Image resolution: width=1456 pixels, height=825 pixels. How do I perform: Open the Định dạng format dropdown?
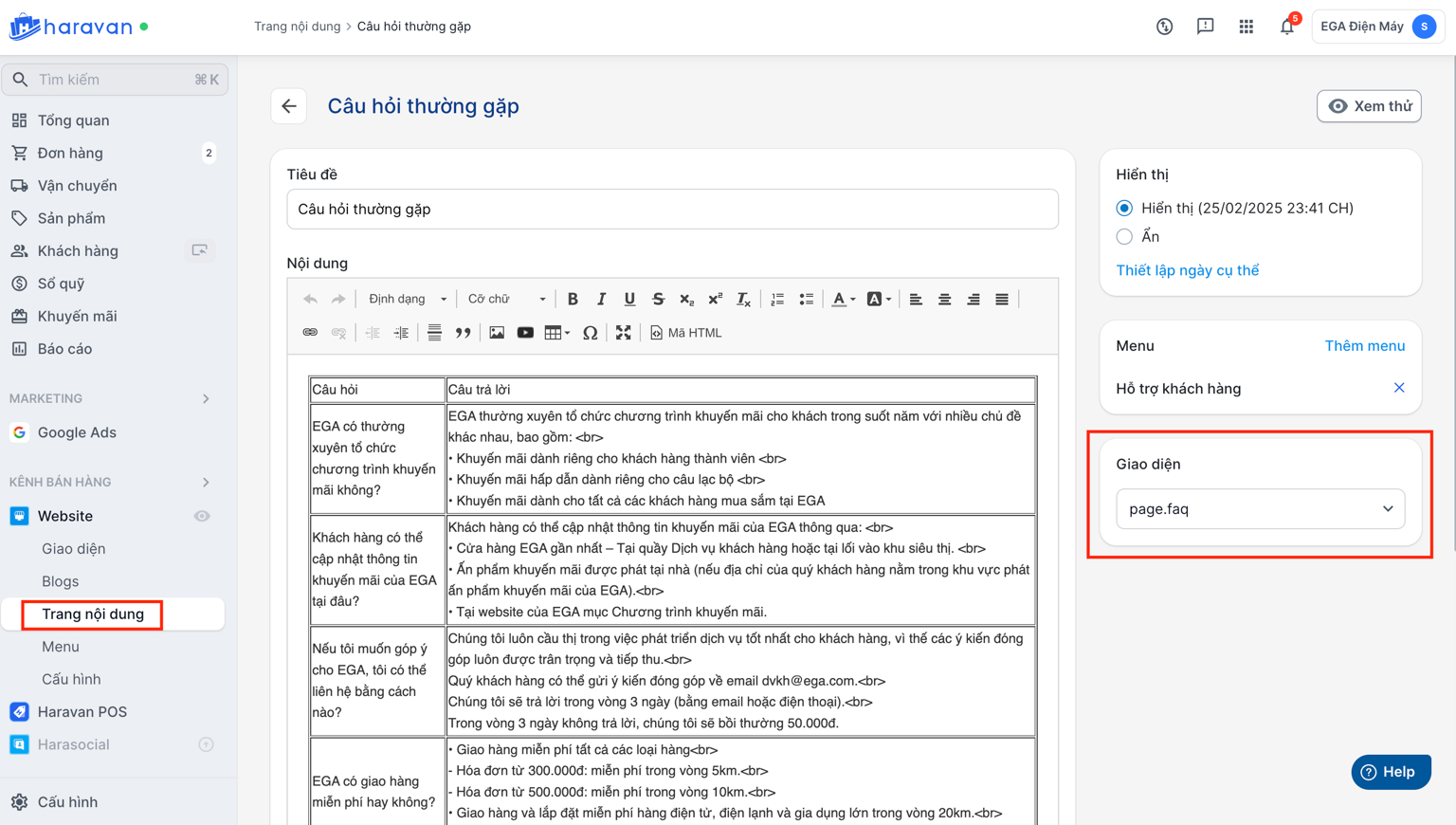(x=407, y=299)
